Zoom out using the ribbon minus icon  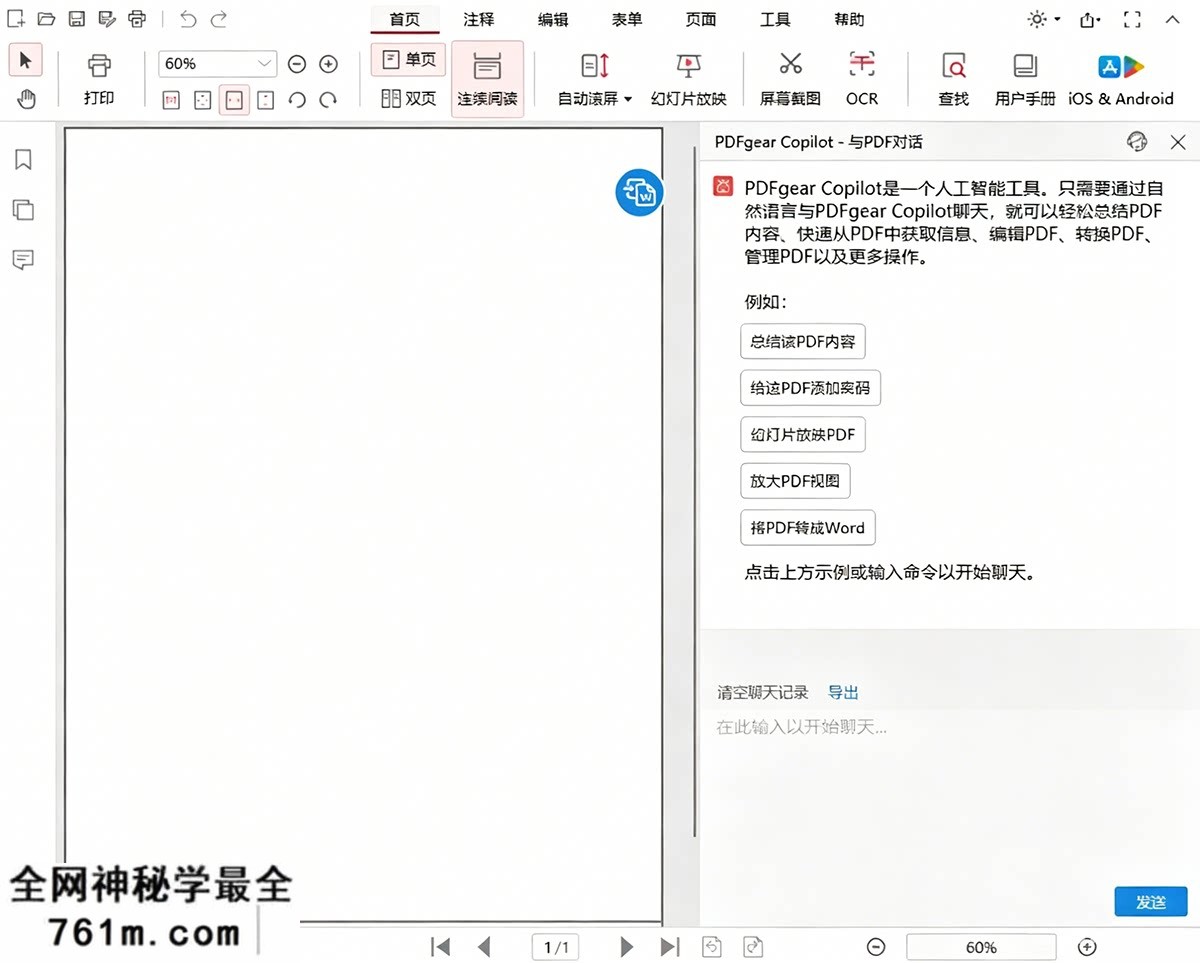pyautogui.click(x=297, y=64)
